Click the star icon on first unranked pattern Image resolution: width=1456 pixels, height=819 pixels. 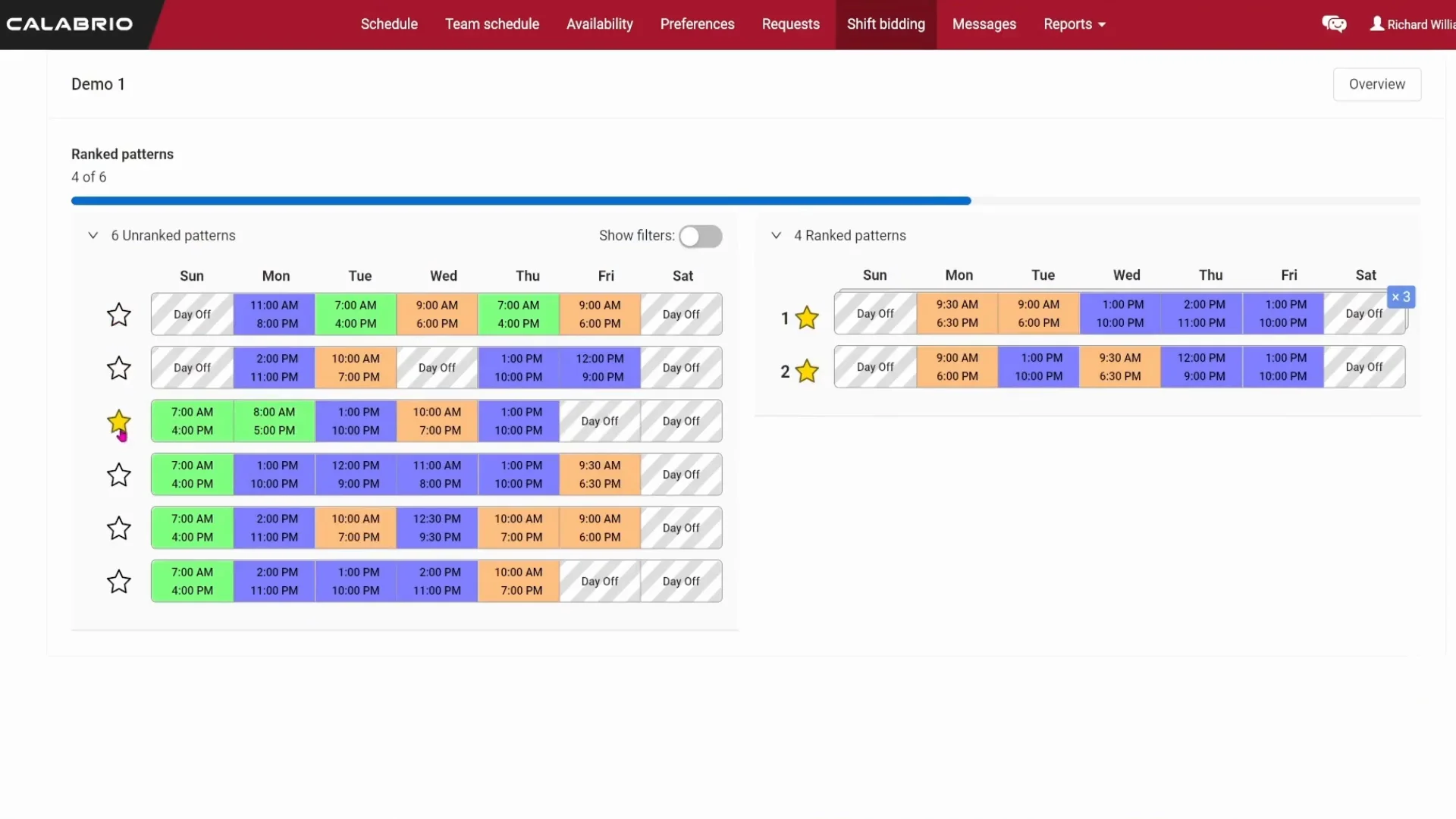(118, 314)
